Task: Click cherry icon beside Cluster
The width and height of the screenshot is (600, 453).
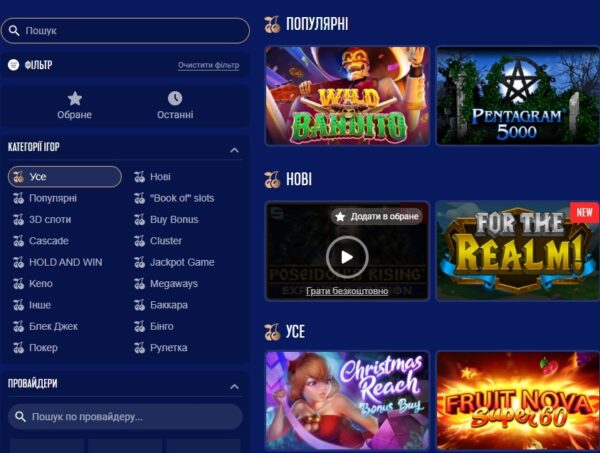Action: coord(139,241)
